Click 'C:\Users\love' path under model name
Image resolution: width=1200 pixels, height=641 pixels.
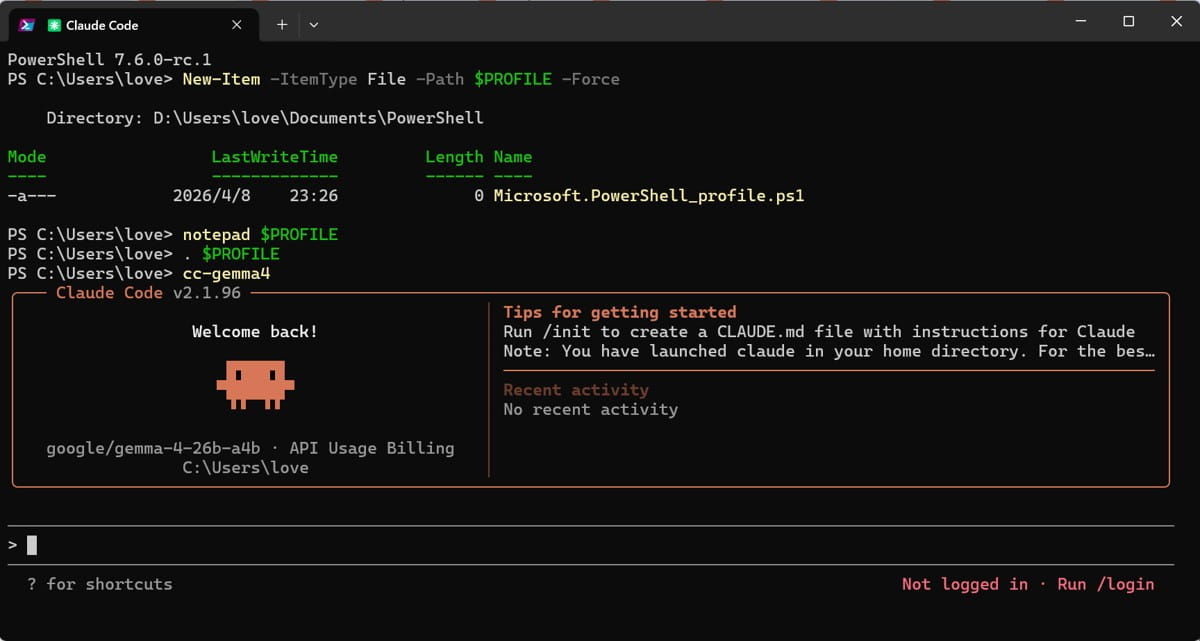(x=246, y=468)
